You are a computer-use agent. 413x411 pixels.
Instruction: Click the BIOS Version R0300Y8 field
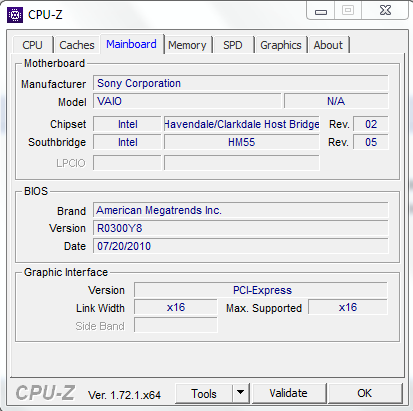241,228
